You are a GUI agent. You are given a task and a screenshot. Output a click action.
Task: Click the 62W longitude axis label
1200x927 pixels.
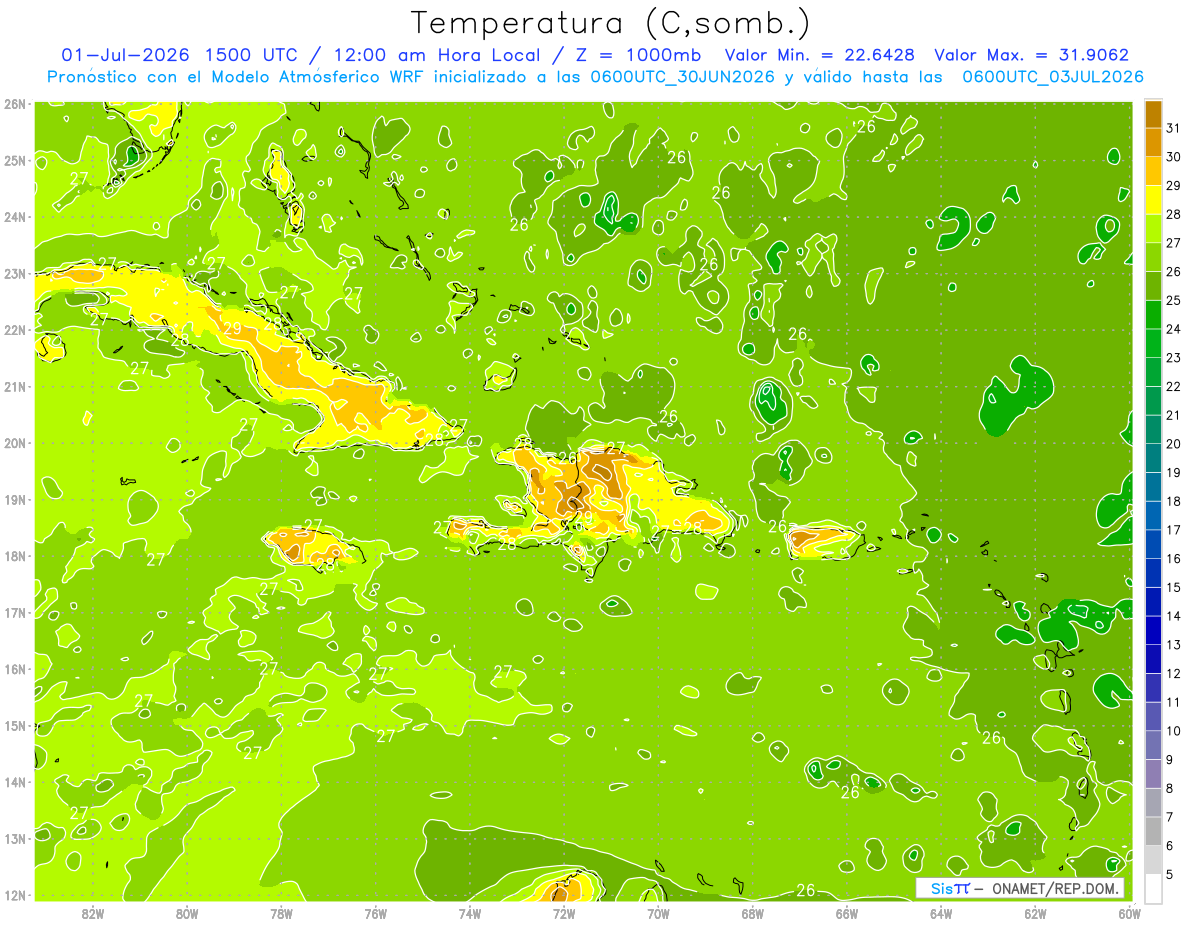click(x=1036, y=913)
